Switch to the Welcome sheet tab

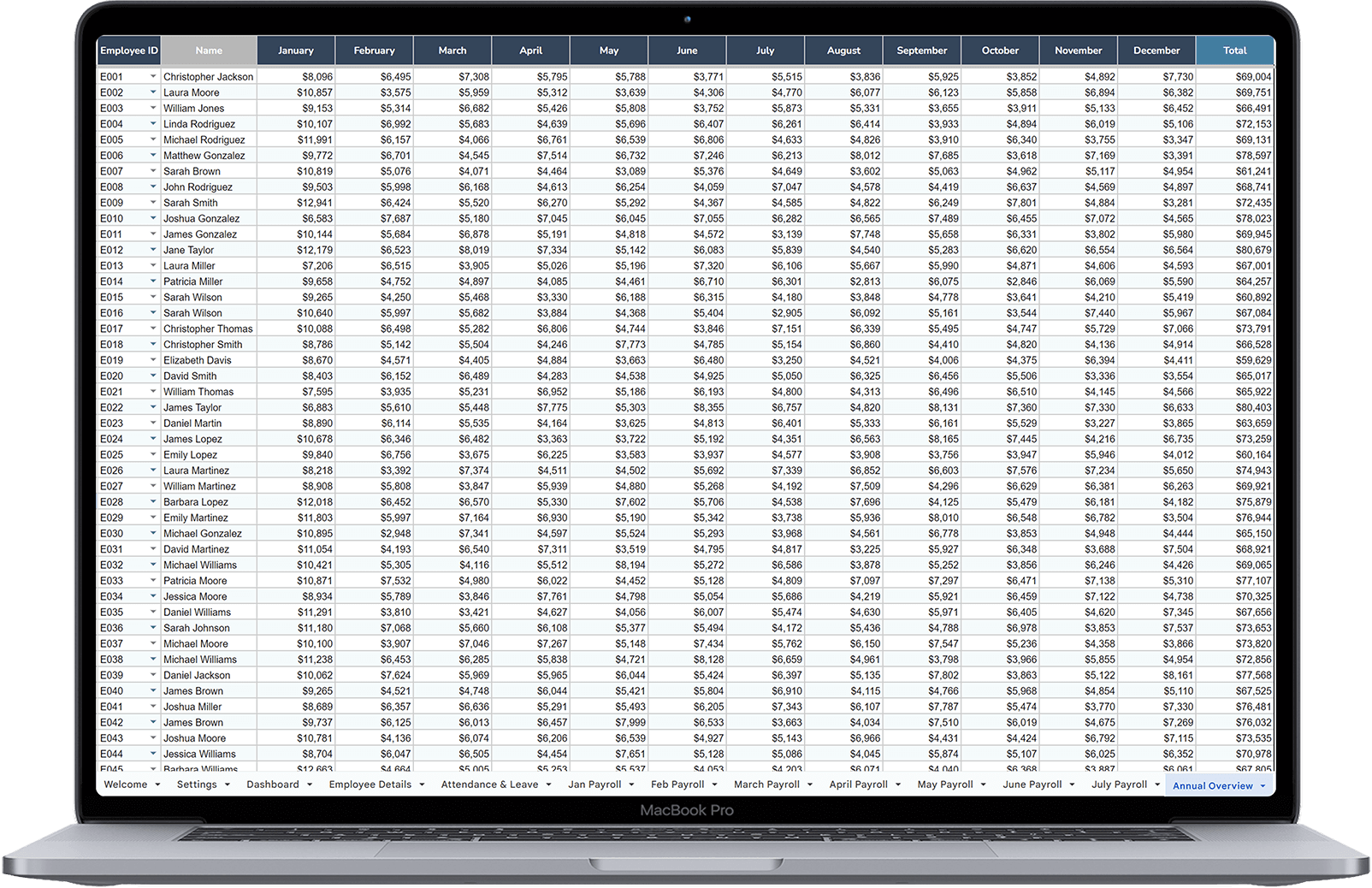point(125,784)
